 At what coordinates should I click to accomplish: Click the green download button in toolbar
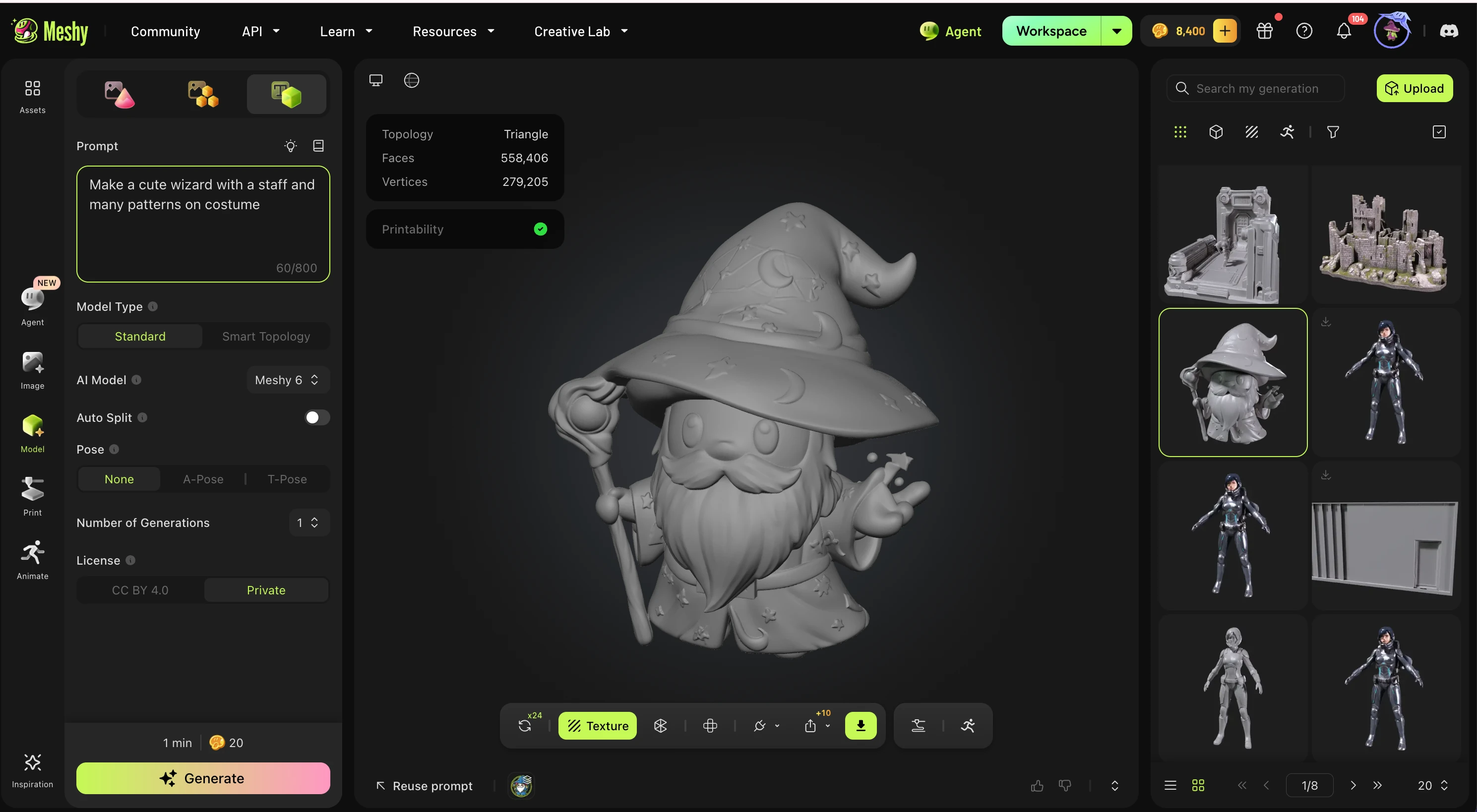coord(860,725)
